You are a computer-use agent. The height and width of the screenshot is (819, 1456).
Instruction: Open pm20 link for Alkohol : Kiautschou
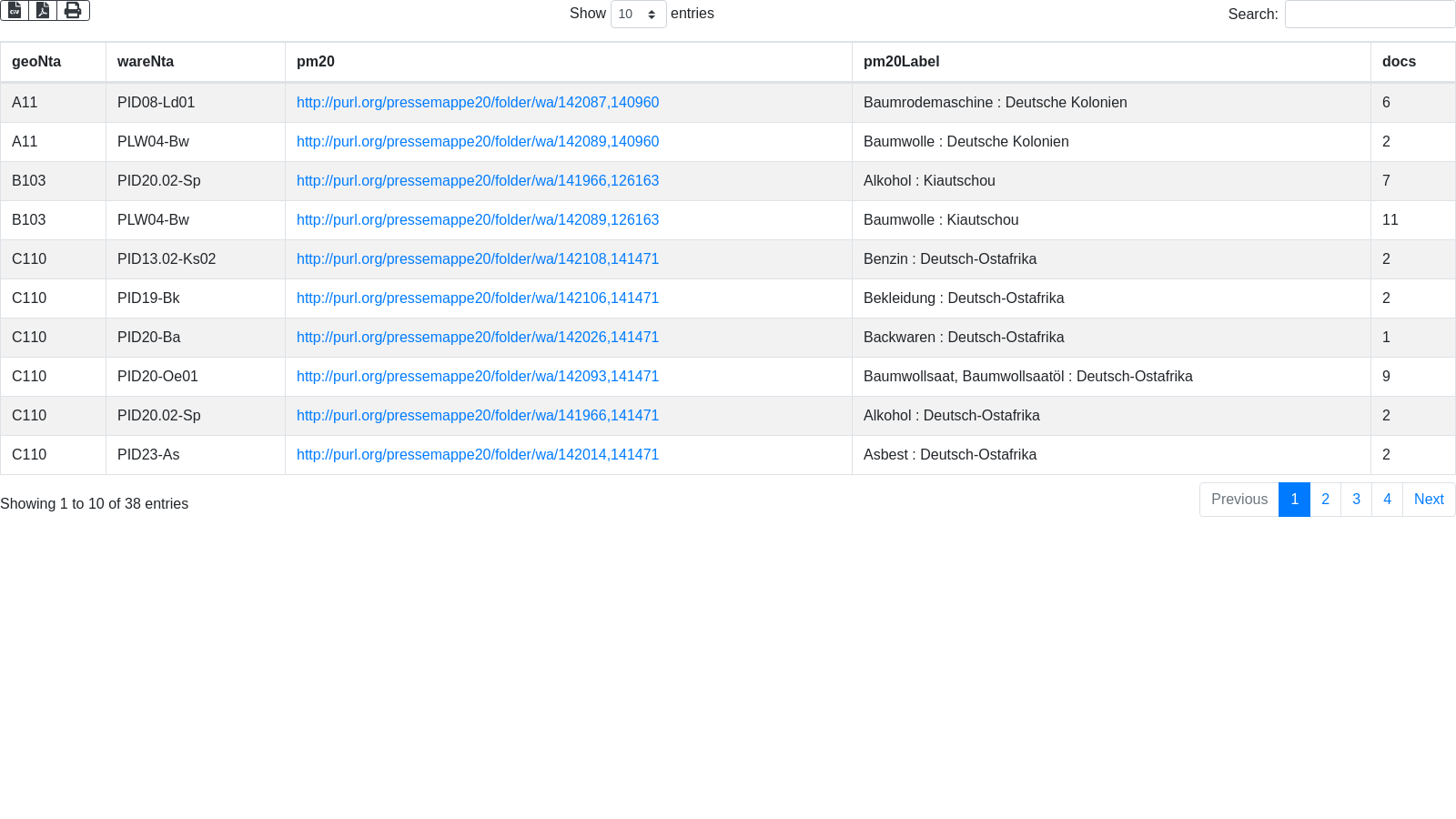coord(478,181)
